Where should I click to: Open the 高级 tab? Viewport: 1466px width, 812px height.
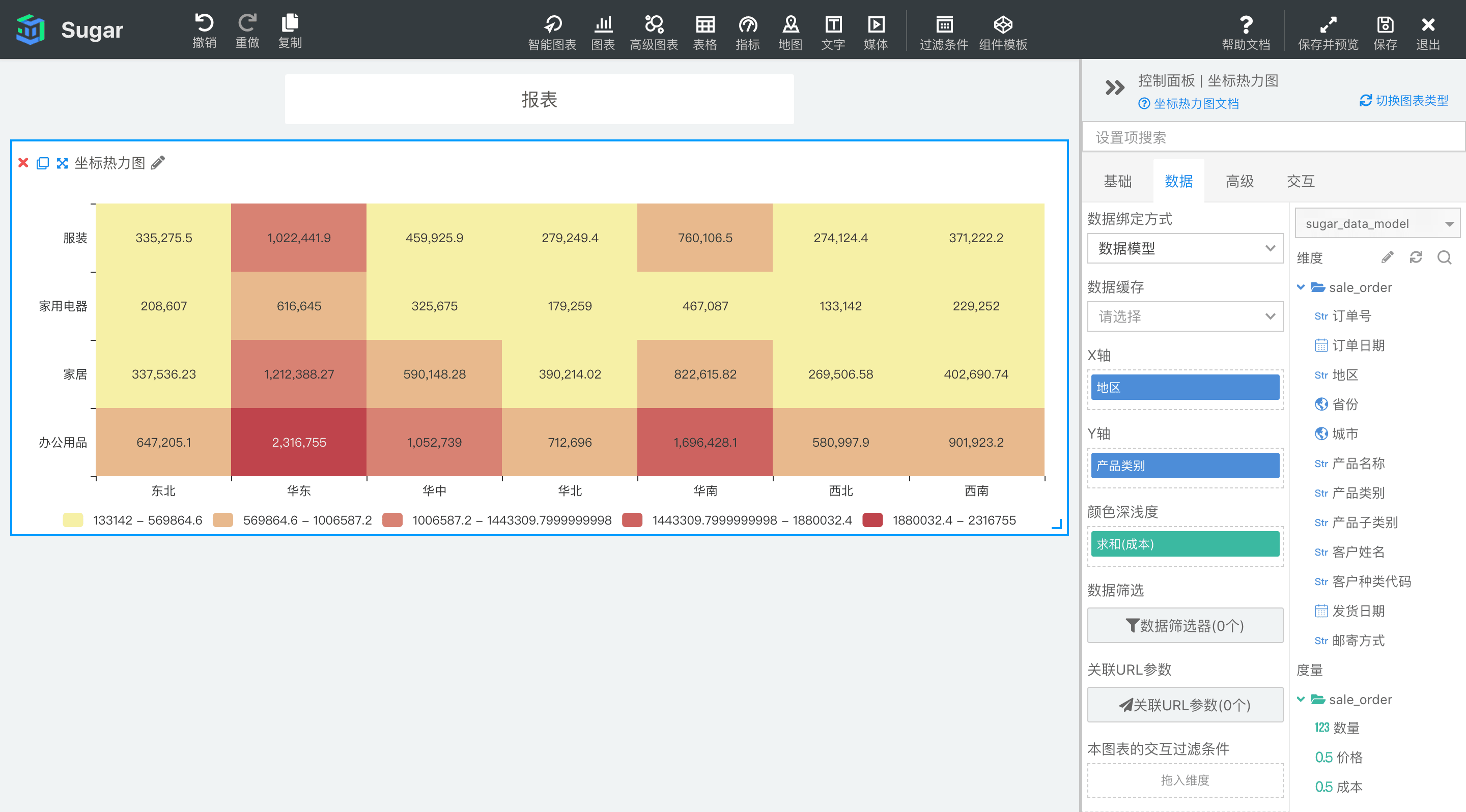click(1239, 182)
